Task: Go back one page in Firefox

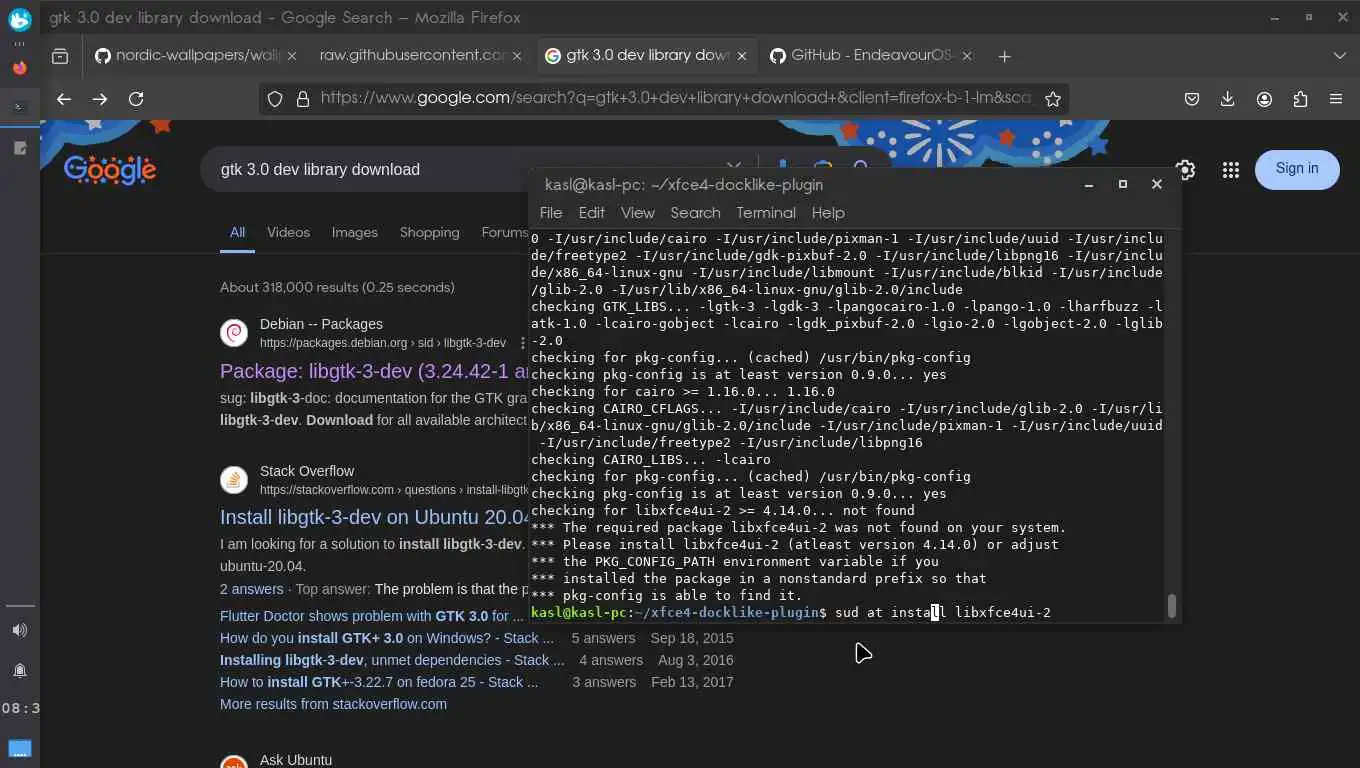Action: pyautogui.click(x=64, y=99)
